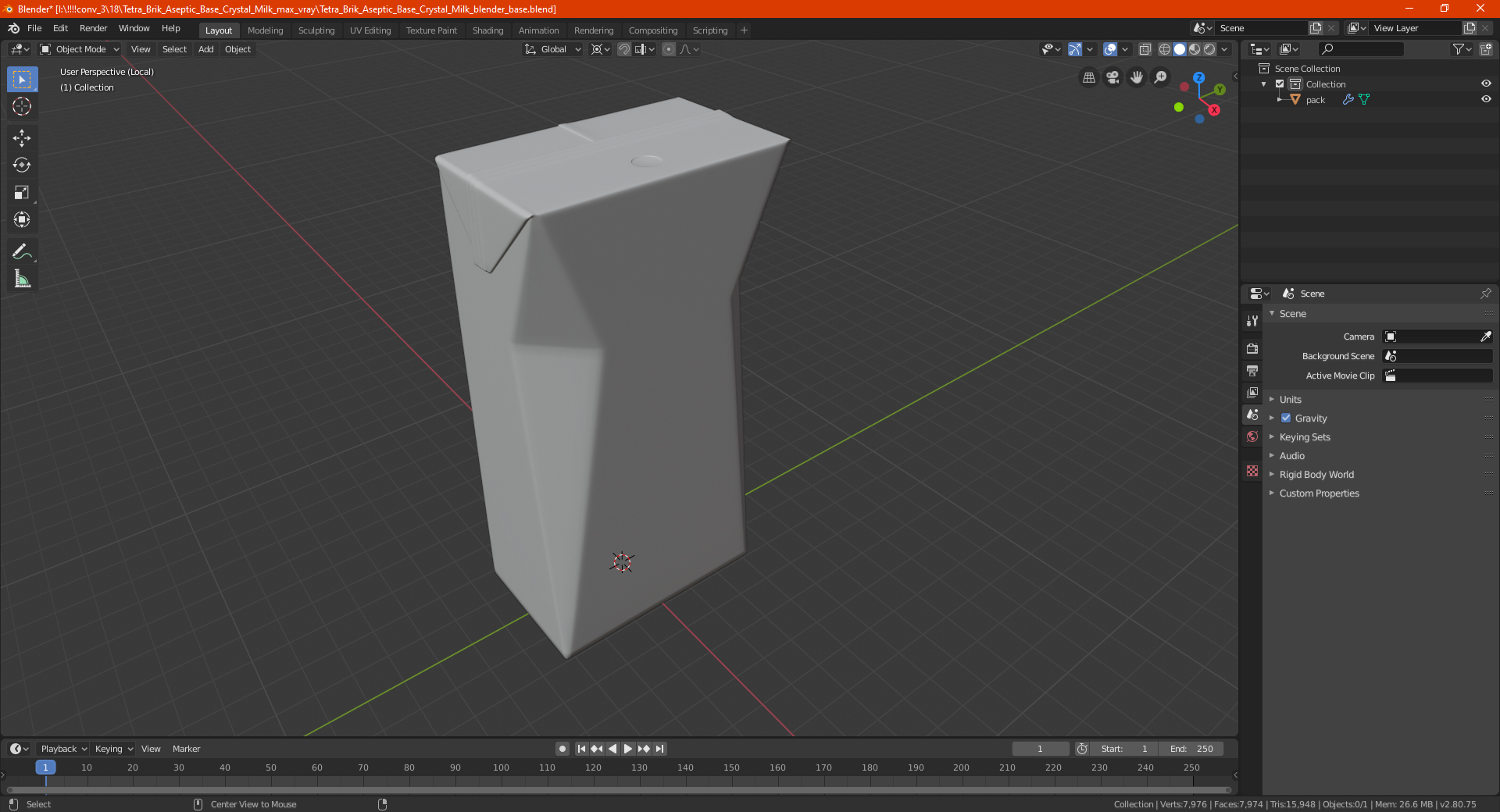
Task: Switch to the Sculpting workspace tab
Action: pos(316,30)
